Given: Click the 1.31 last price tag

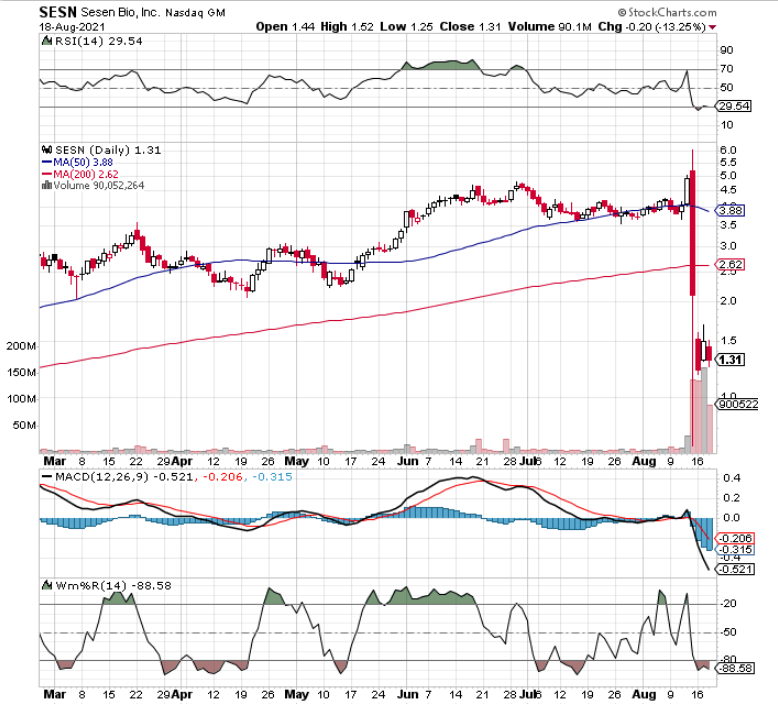Looking at the screenshot, I should point(730,360).
